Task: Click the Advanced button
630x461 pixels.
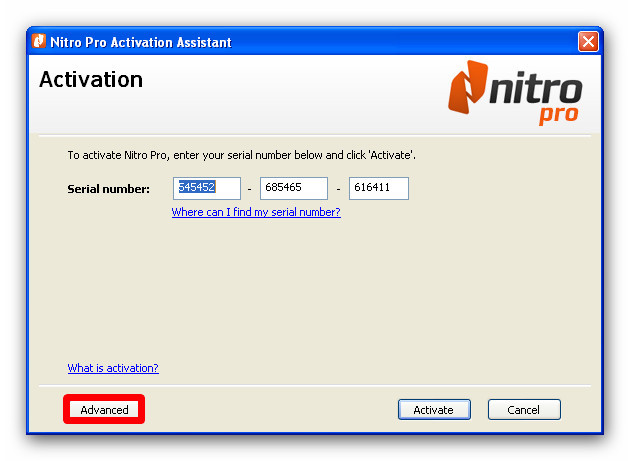Action: coord(104,410)
